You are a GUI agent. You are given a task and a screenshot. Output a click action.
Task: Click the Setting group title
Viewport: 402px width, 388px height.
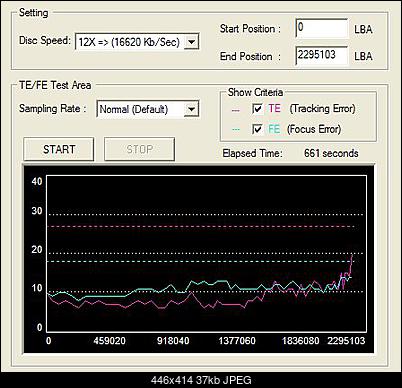33,13
